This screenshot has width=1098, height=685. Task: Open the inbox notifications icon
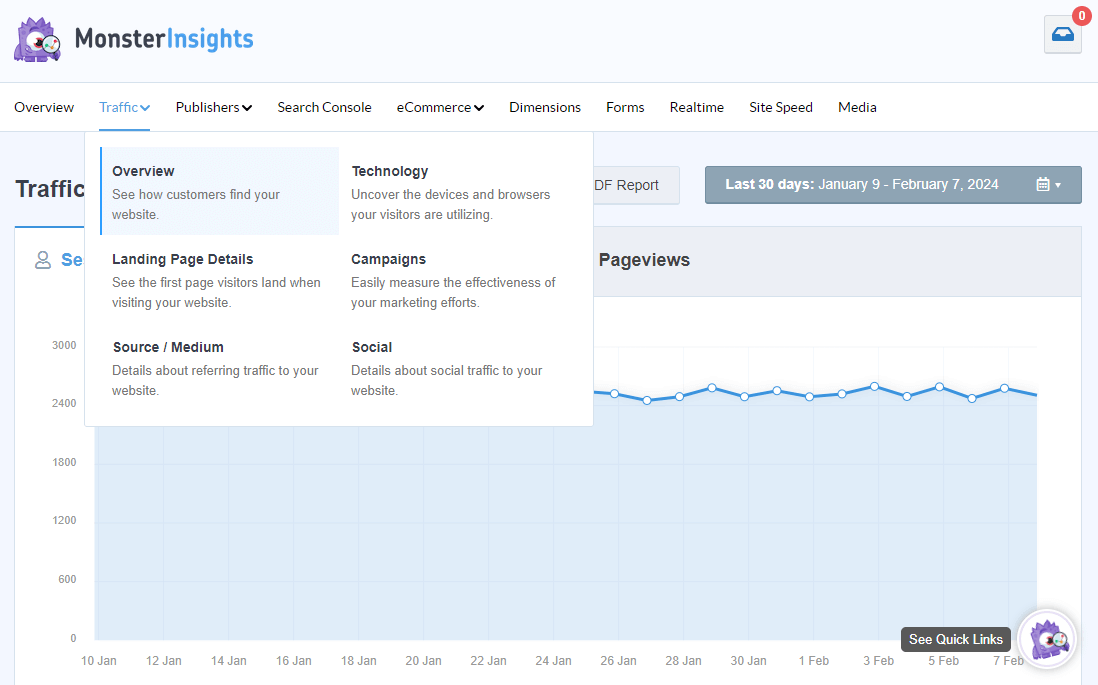tap(1062, 34)
